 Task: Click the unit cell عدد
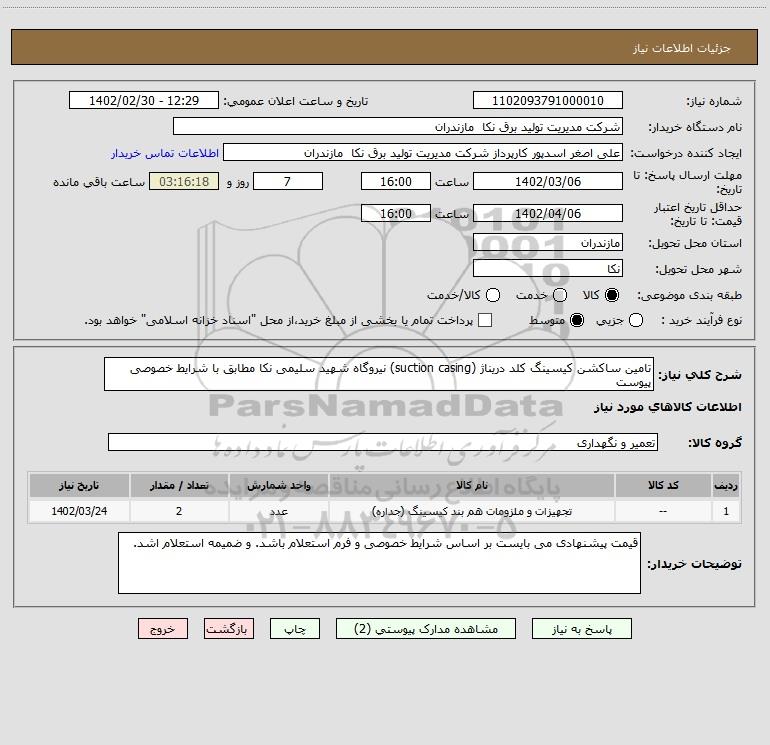(278, 511)
